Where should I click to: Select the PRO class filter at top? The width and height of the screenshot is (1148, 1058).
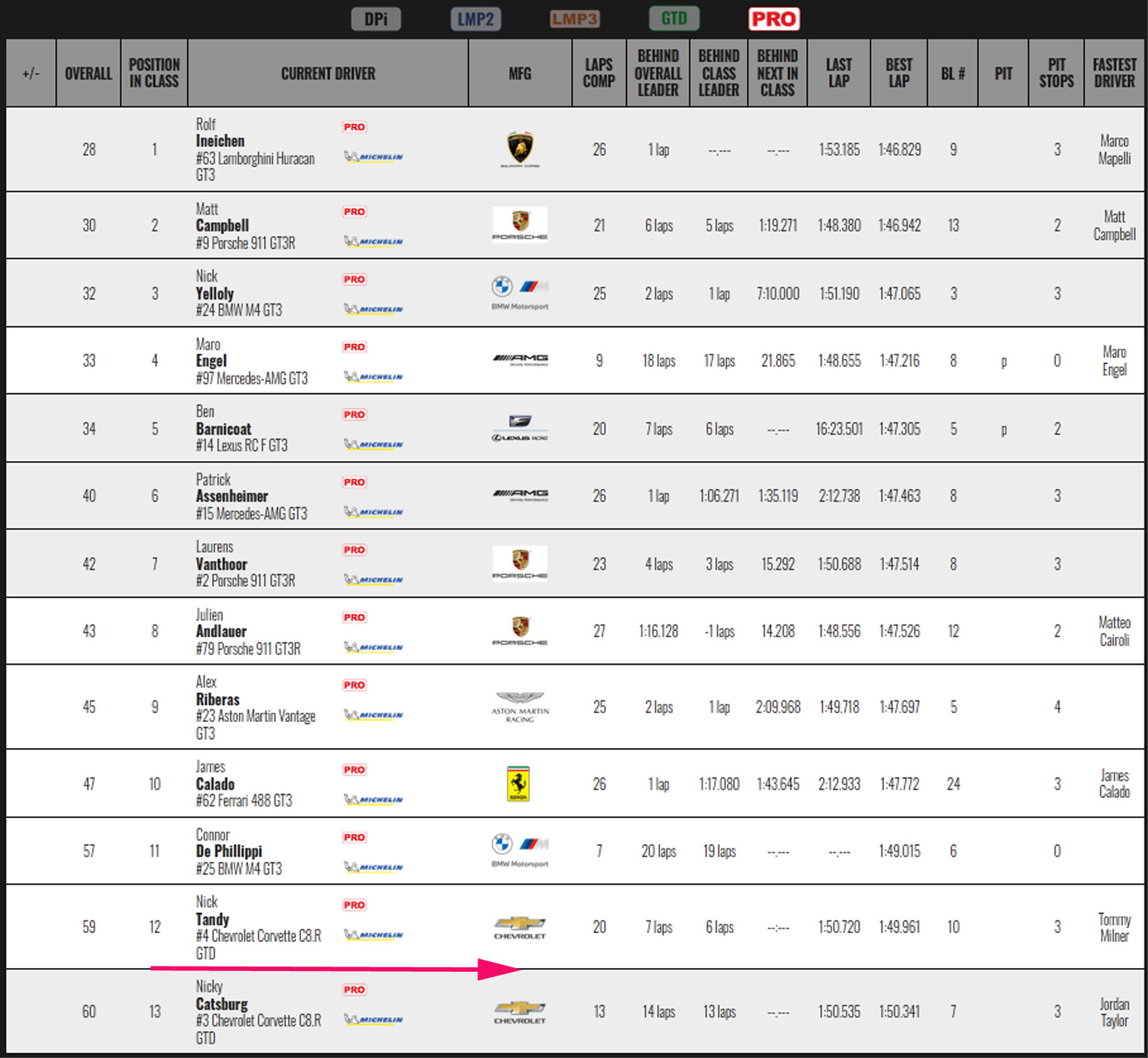(773, 19)
